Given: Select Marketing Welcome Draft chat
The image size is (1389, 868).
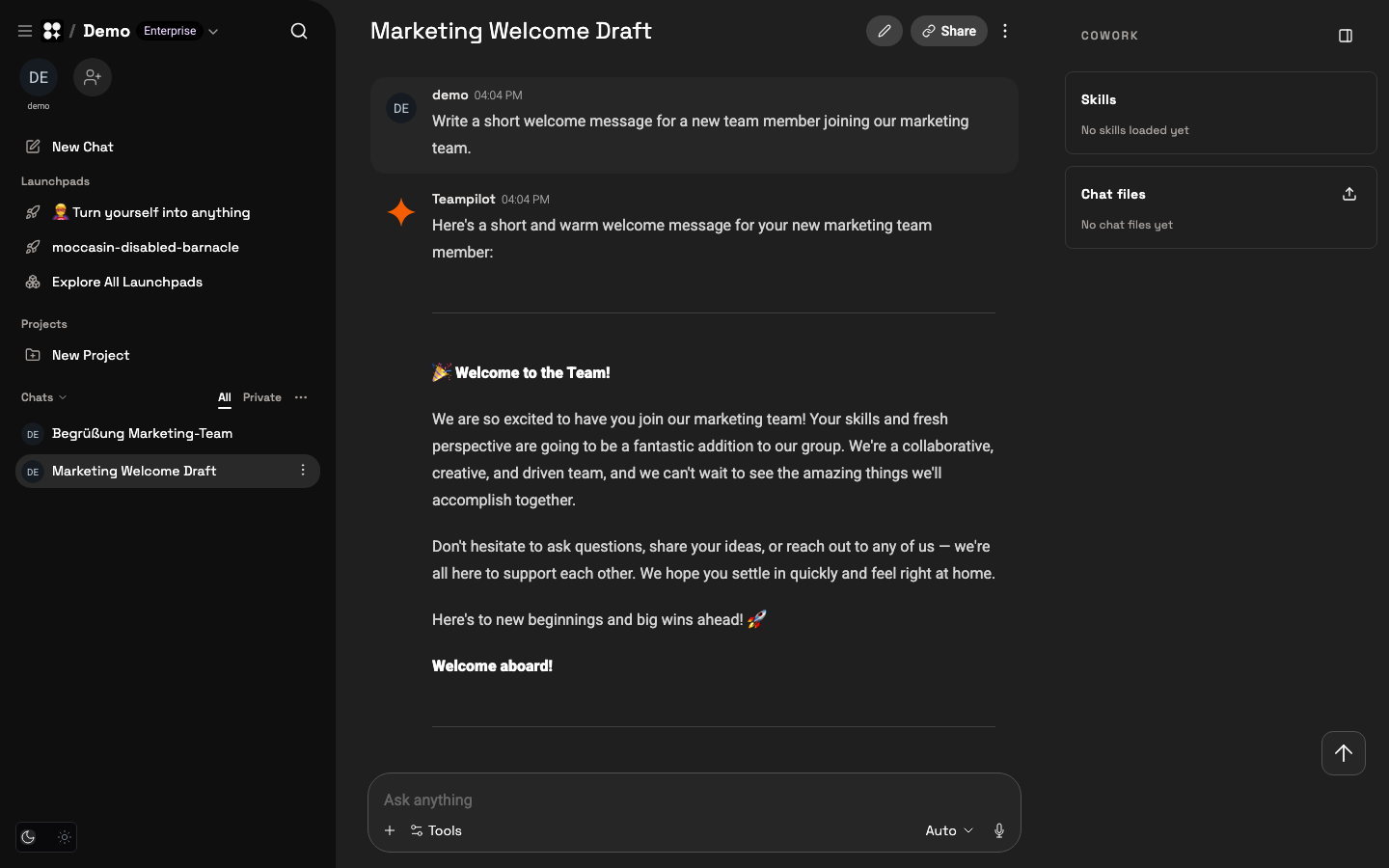Looking at the screenshot, I should point(168,471).
